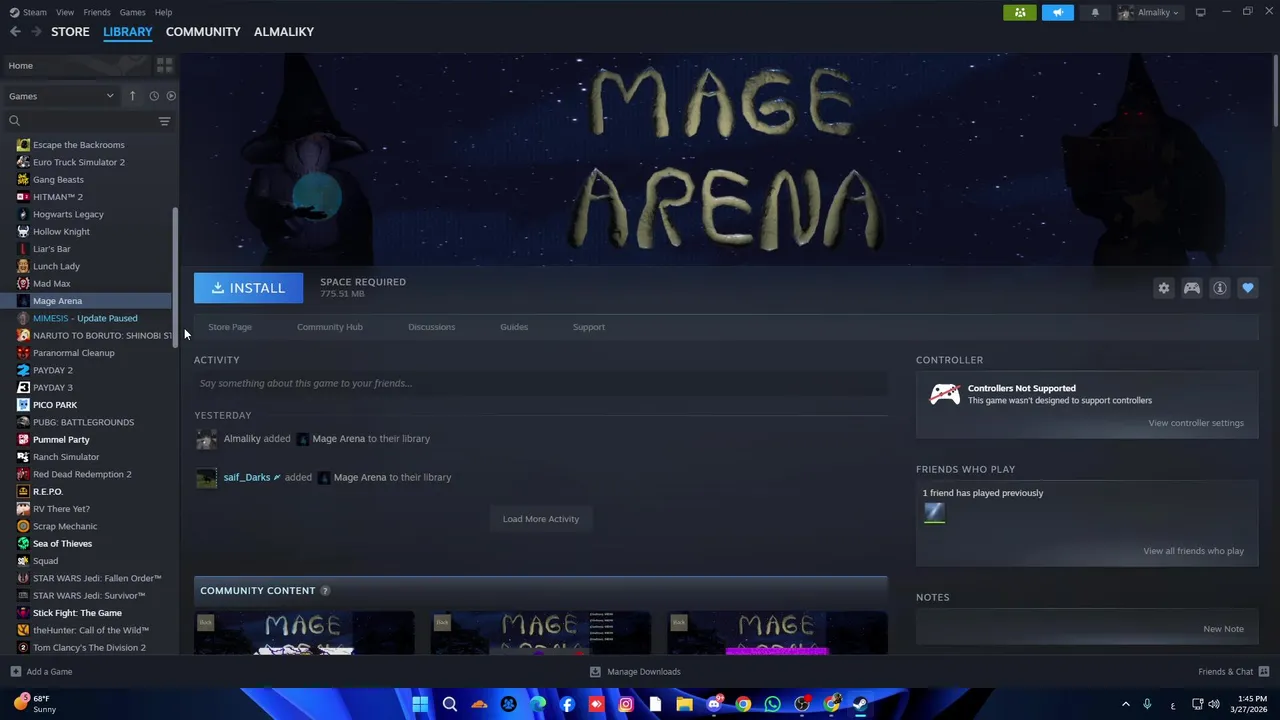
Task: Click Add a Game plus icon
Action: click(x=15, y=672)
